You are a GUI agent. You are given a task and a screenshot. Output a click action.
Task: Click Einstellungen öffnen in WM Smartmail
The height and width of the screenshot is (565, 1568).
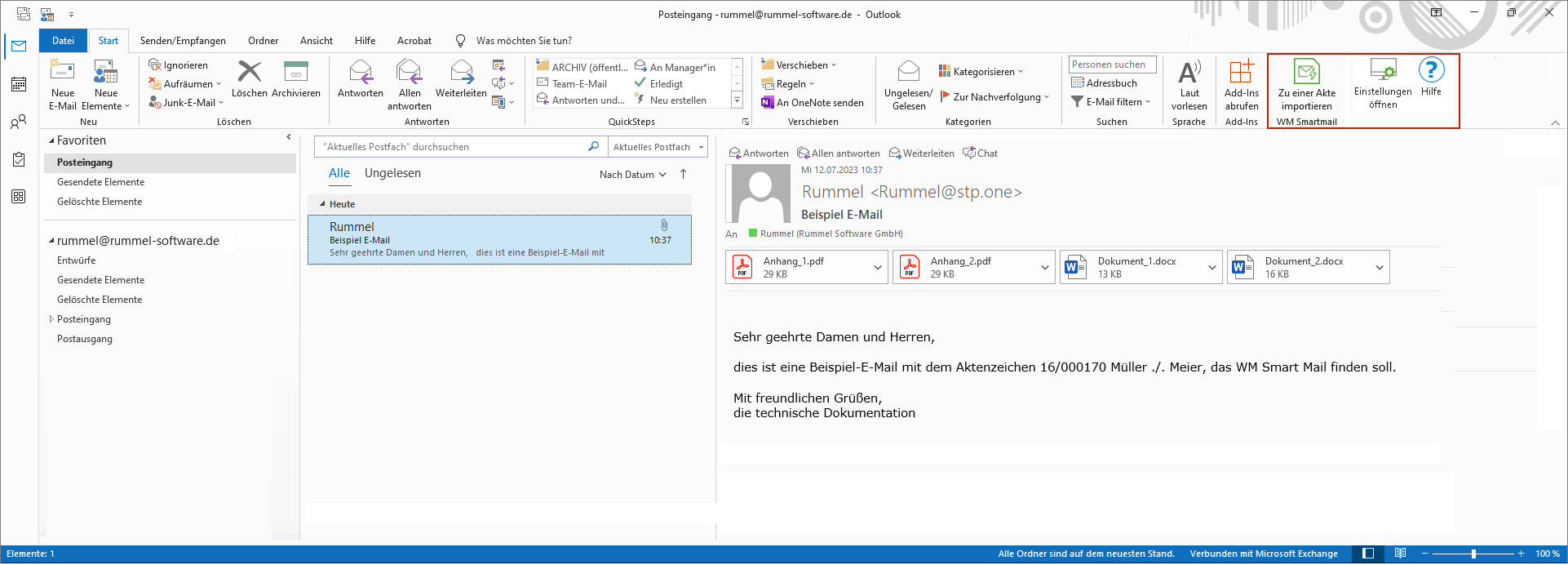1383,83
